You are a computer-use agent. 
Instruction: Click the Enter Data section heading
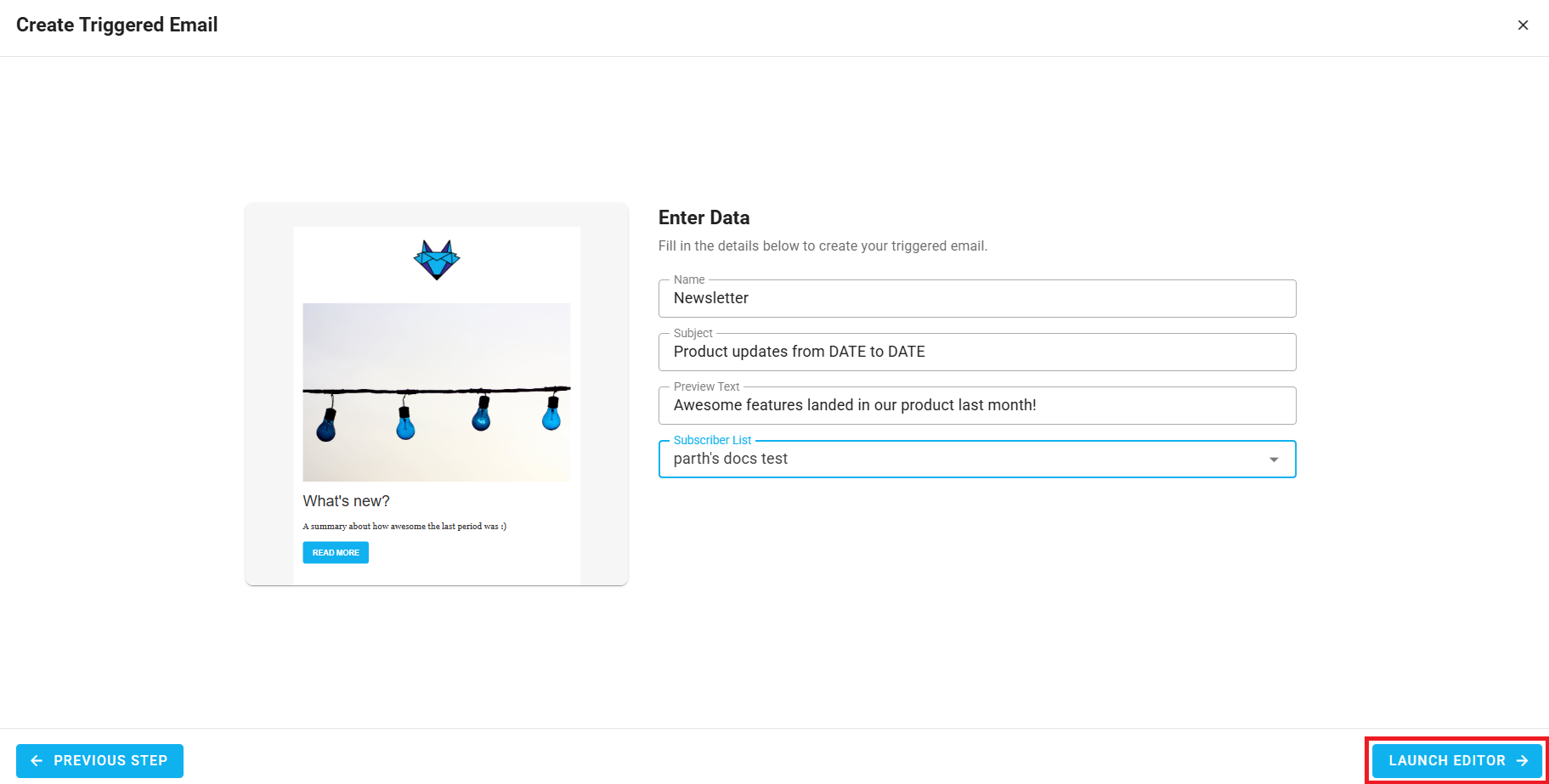(704, 217)
